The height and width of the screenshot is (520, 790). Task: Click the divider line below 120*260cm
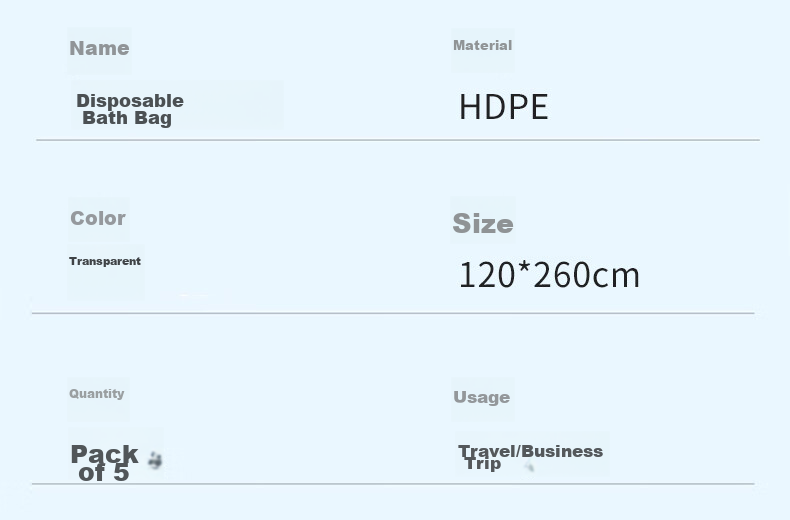coord(393,313)
